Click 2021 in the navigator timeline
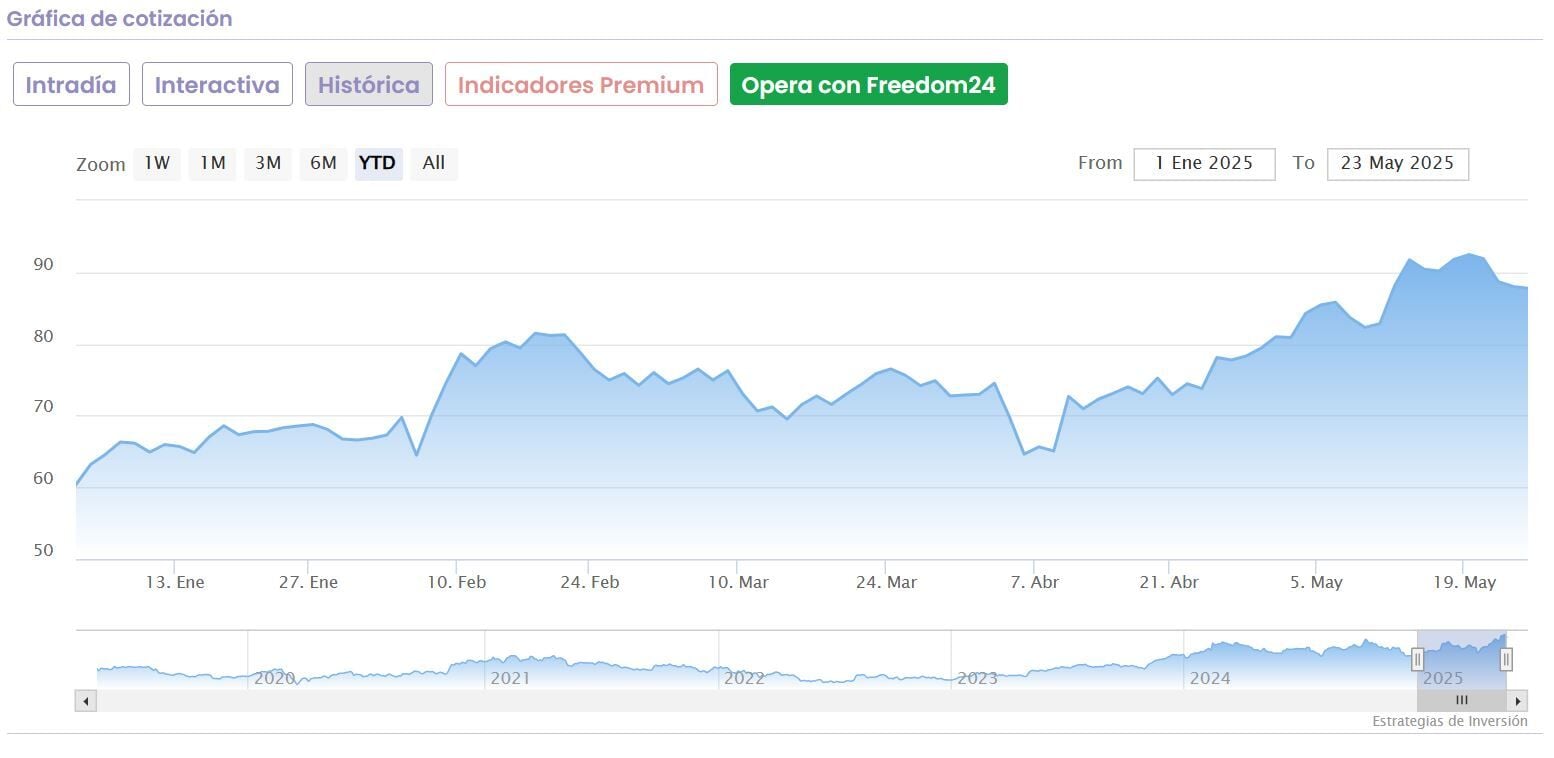1554x758 pixels. click(x=509, y=678)
